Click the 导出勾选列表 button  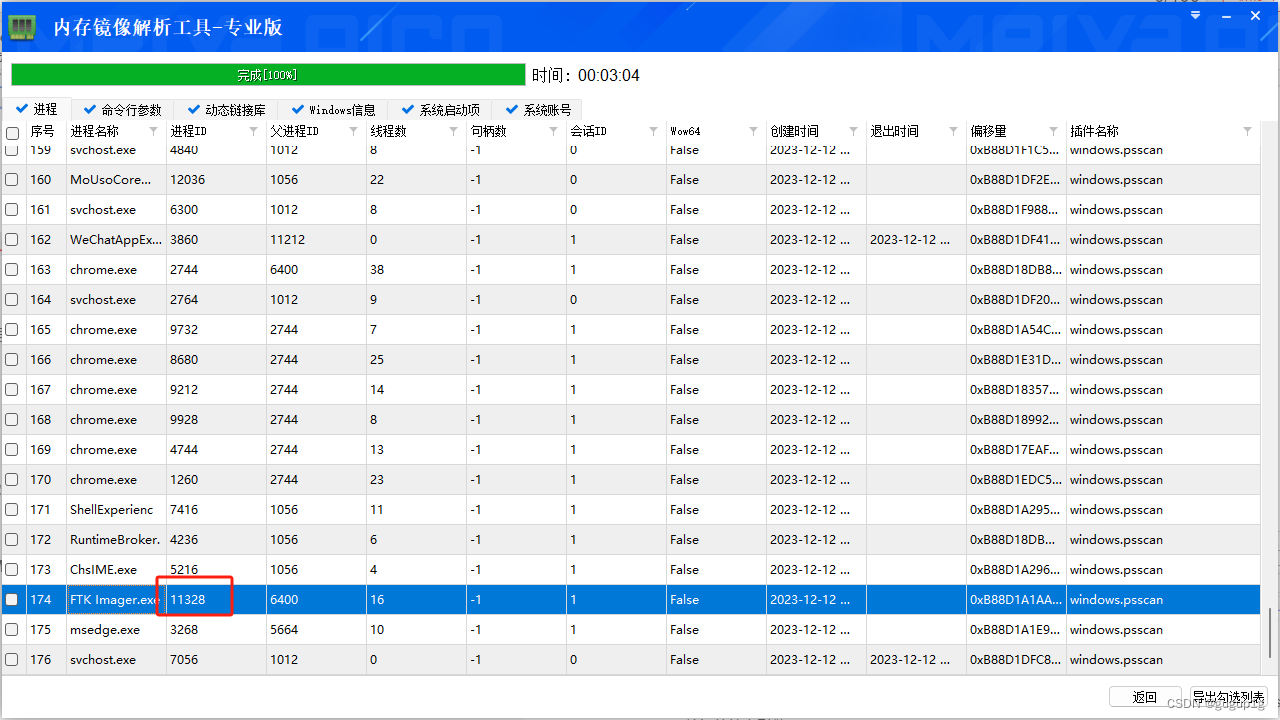coord(1228,697)
